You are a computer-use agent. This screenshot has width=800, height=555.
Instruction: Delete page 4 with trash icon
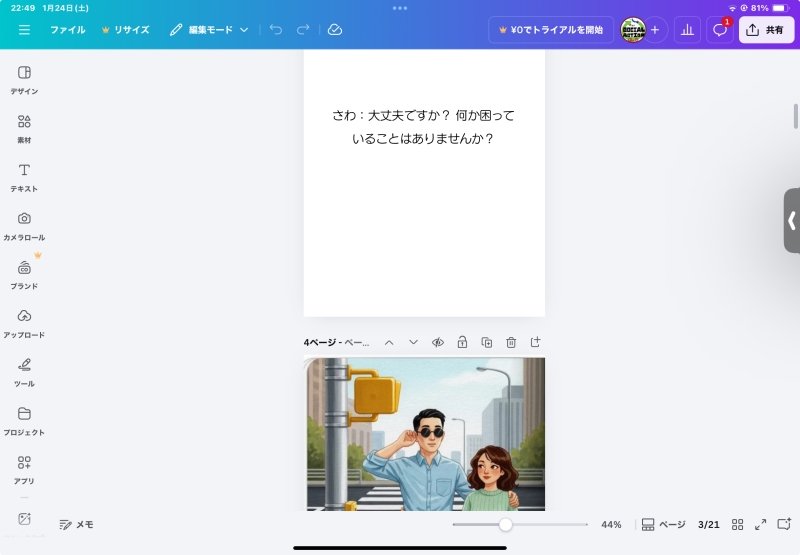pos(511,342)
